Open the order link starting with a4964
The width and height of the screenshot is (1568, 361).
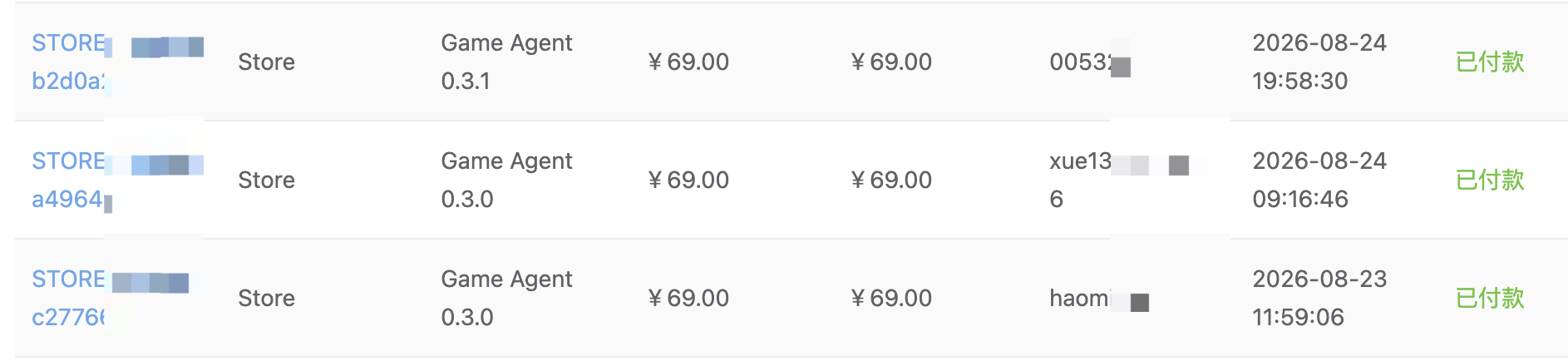pyautogui.click(x=117, y=180)
